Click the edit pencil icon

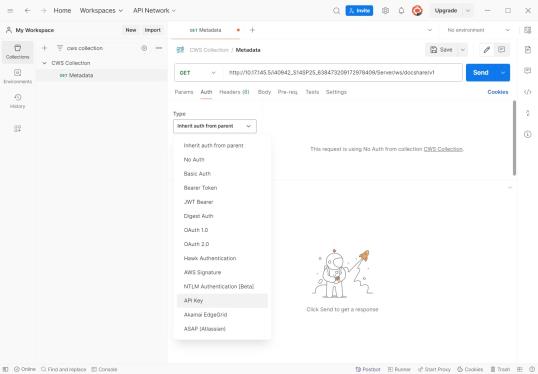click(487, 50)
